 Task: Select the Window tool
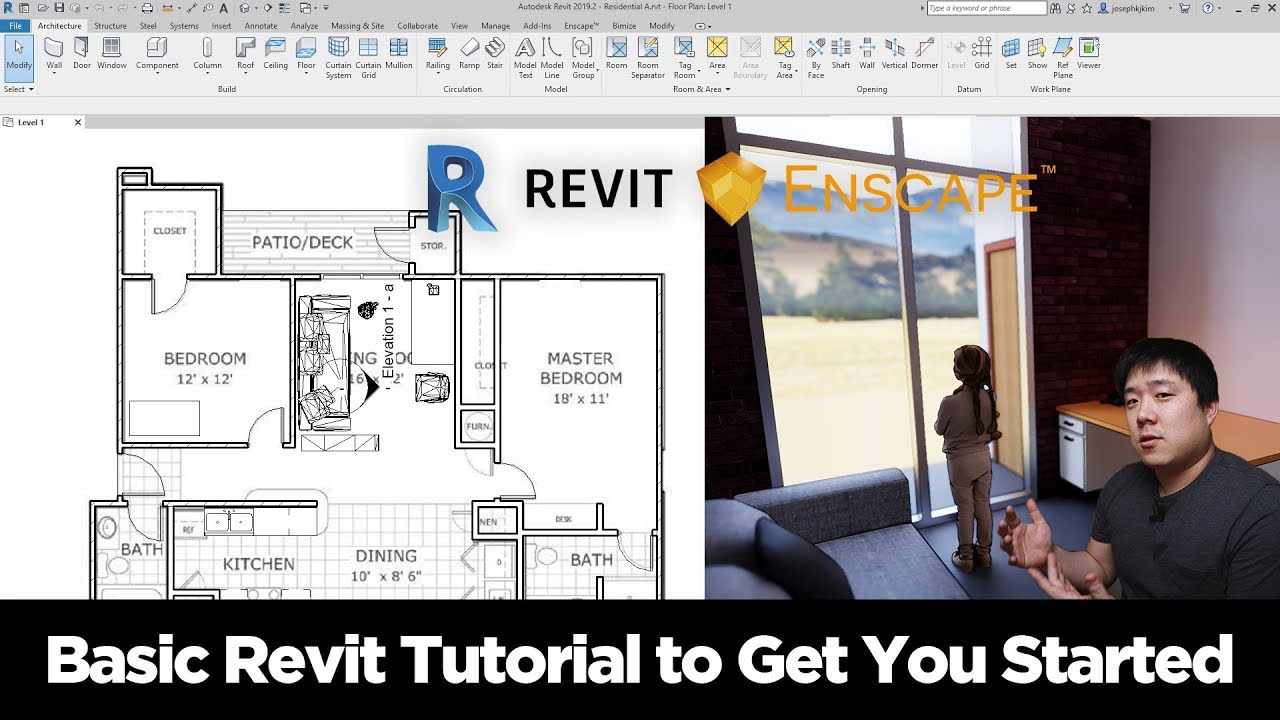(112, 55)
